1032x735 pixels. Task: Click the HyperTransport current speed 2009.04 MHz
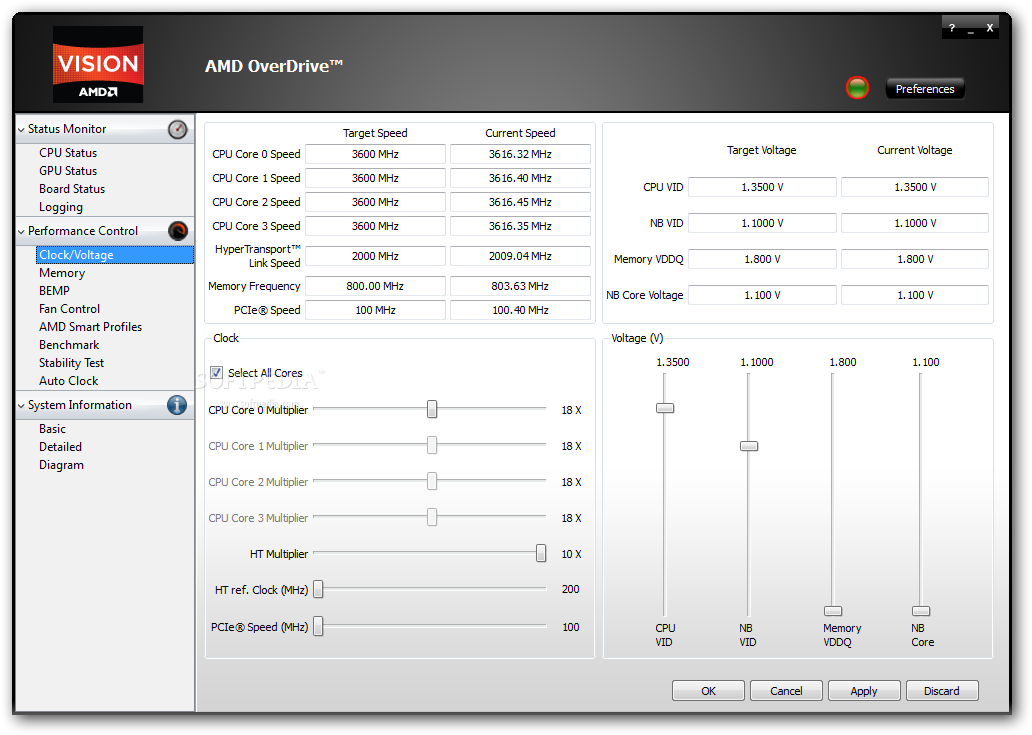click(x=520, y=256)
